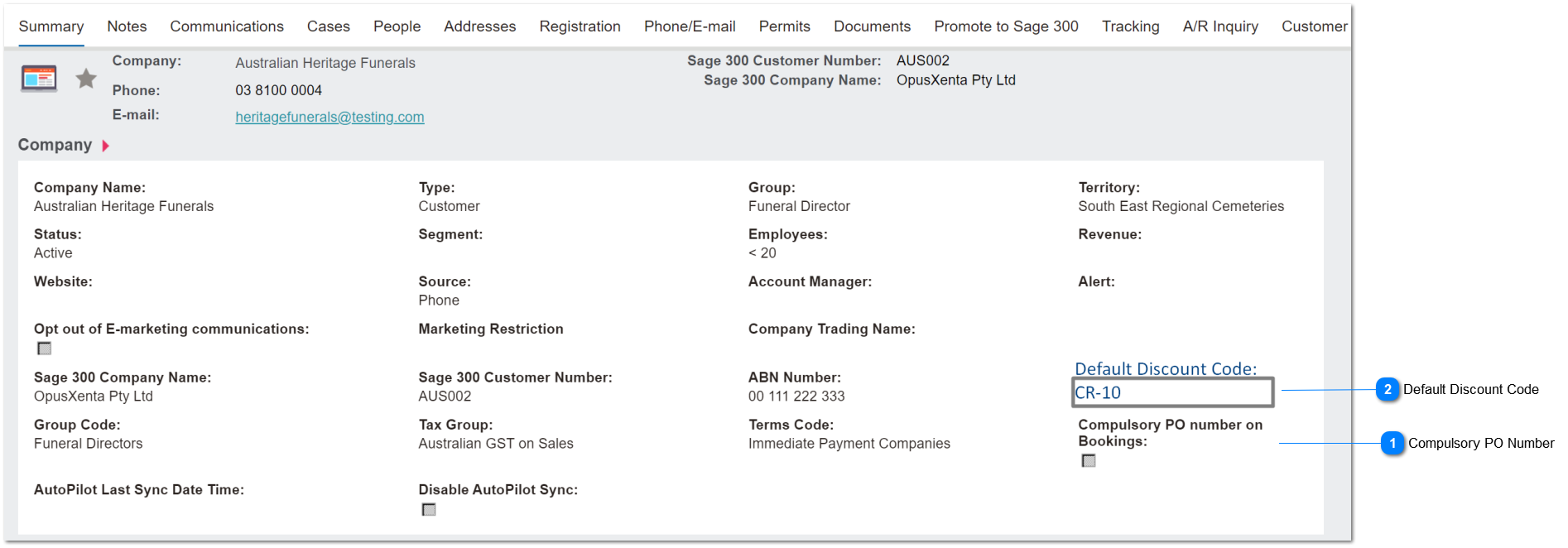Go to the A/R Inquiry tab
The image size is (1568, 548).
click(x=1220, y=26)
